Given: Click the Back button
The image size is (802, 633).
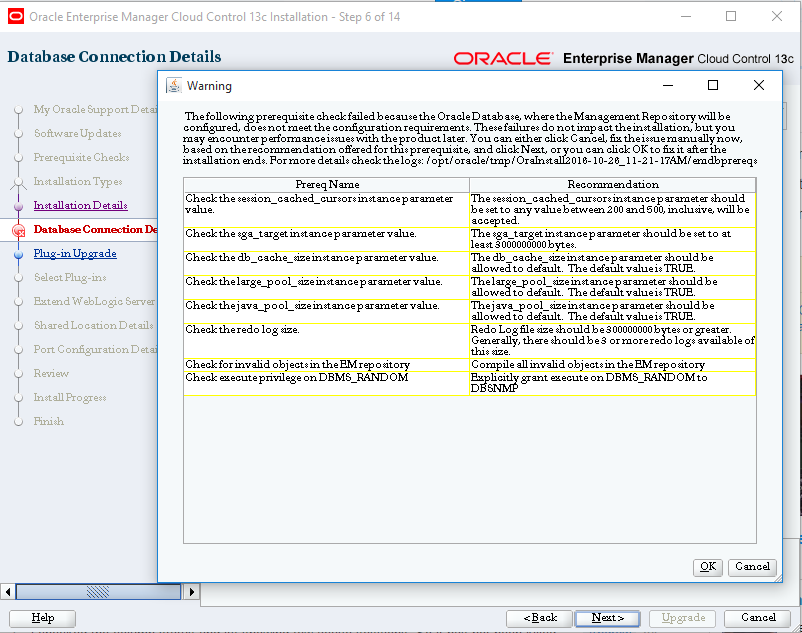Looking at the screenshot, I should 539,618.
